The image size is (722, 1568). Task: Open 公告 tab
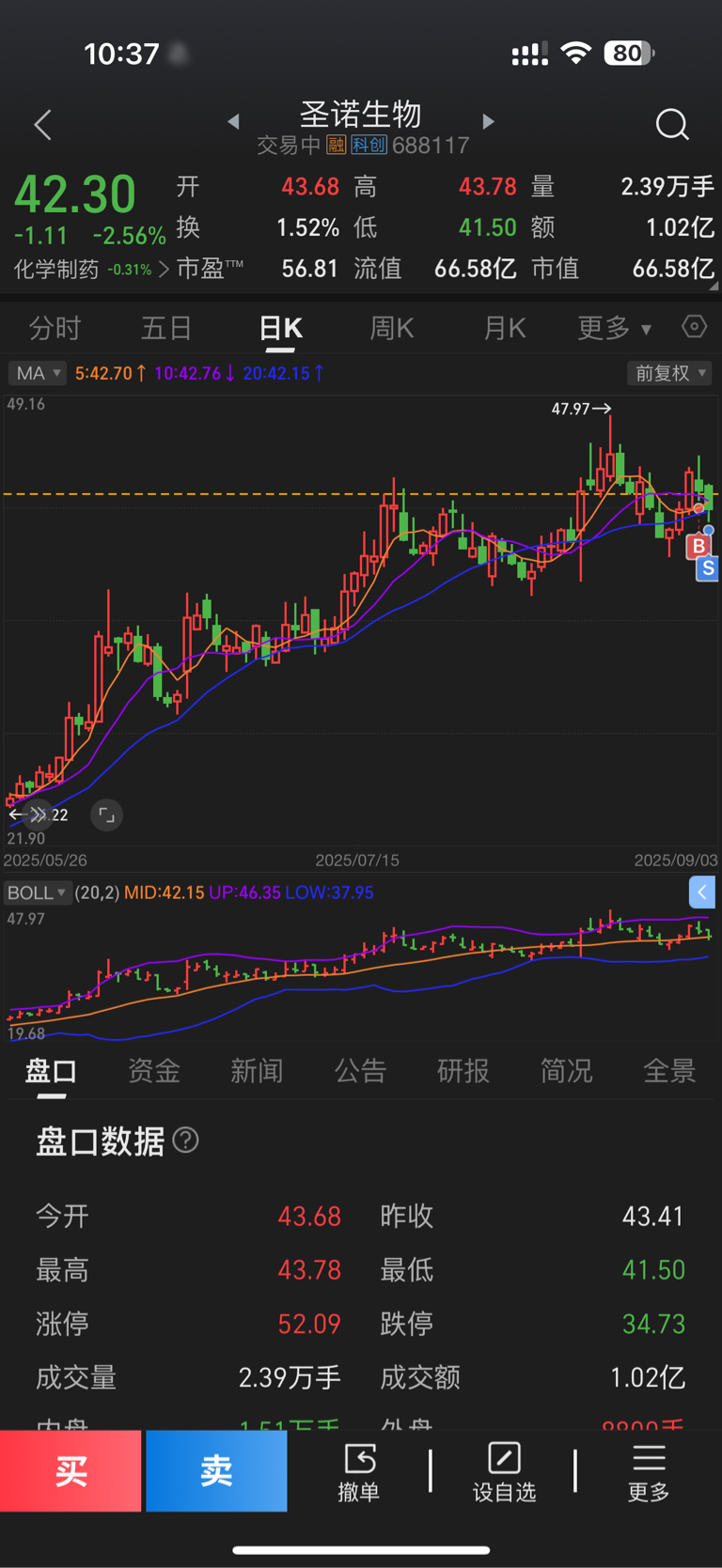point(360,1071)
